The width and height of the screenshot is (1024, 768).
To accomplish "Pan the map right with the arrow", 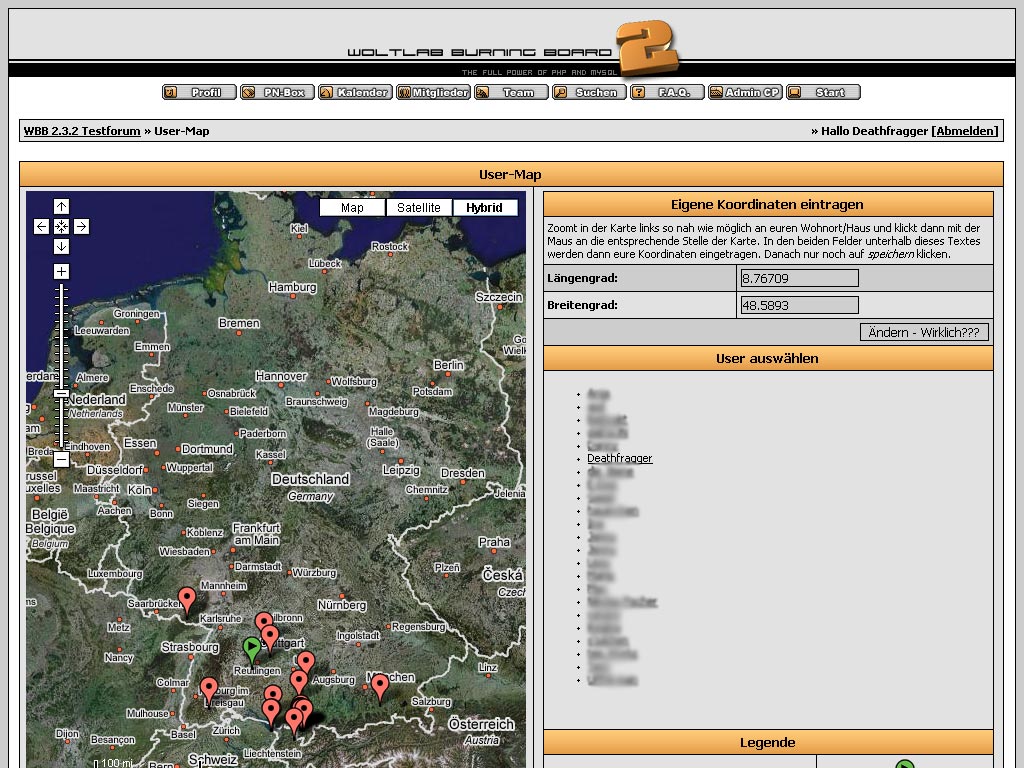I will point(81,227).
